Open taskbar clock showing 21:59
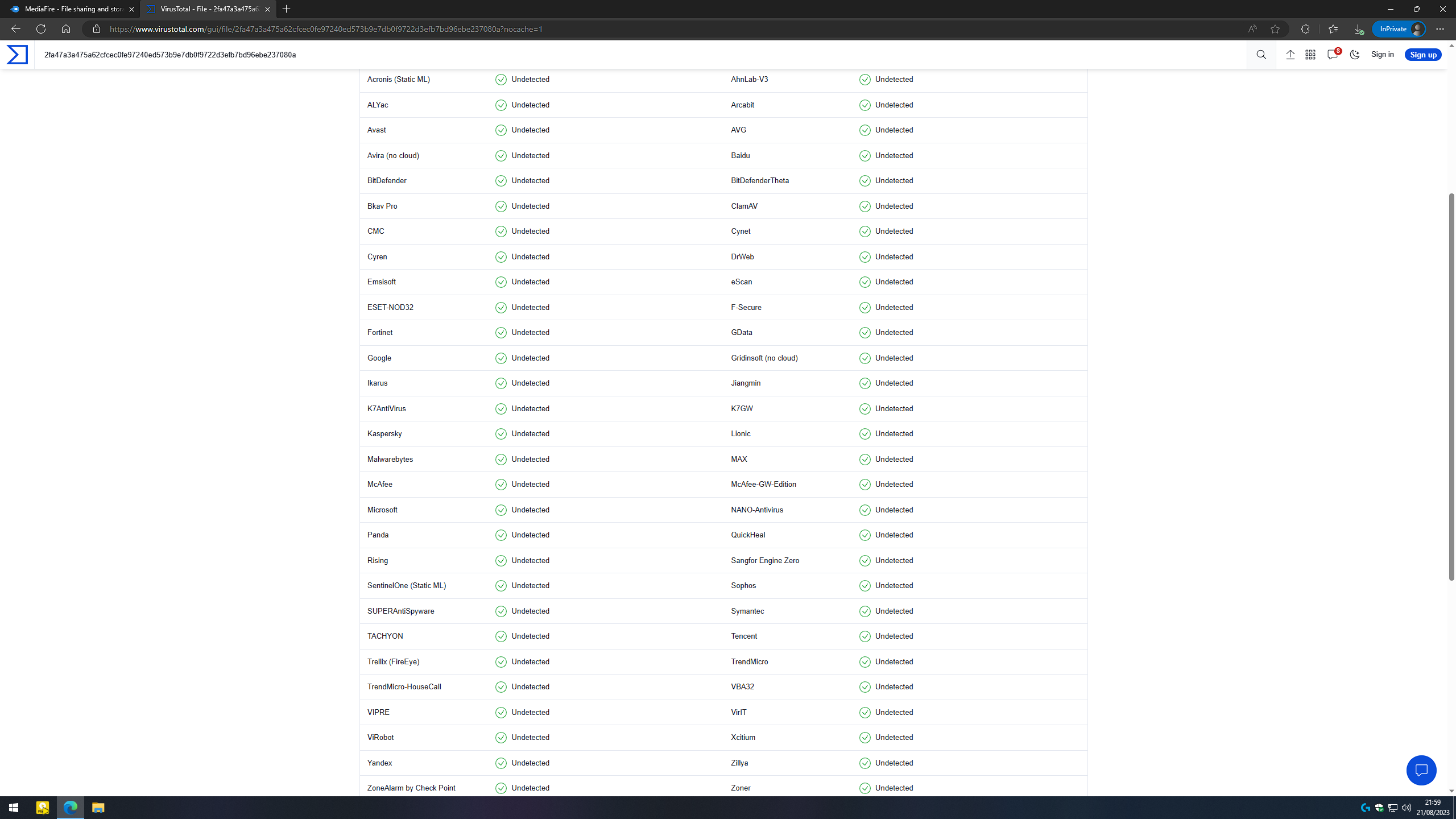This screenshot has height=819, width=1456. [x=1433, y=807]
